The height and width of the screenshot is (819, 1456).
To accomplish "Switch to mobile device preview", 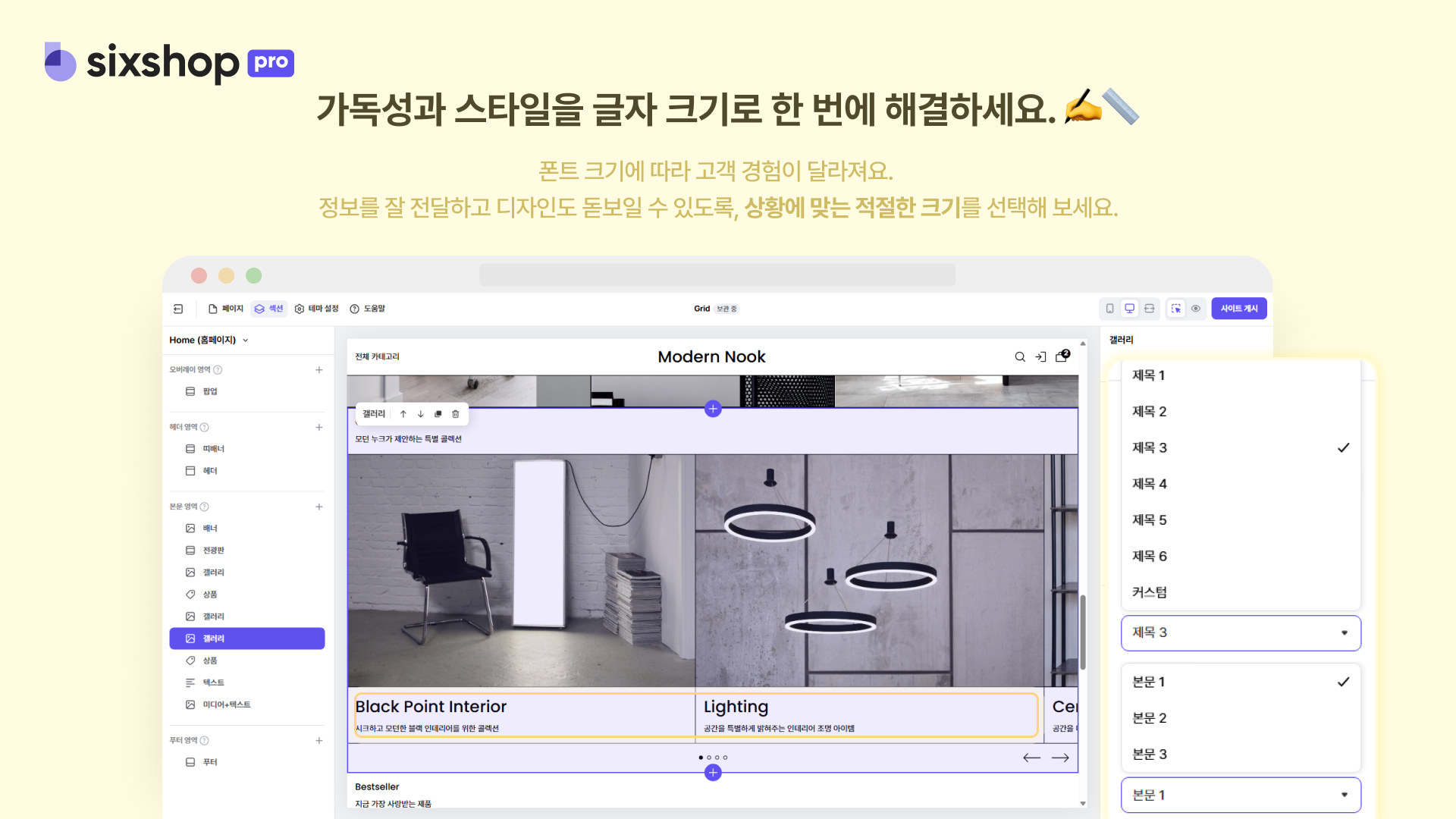I will (1109, 309).
